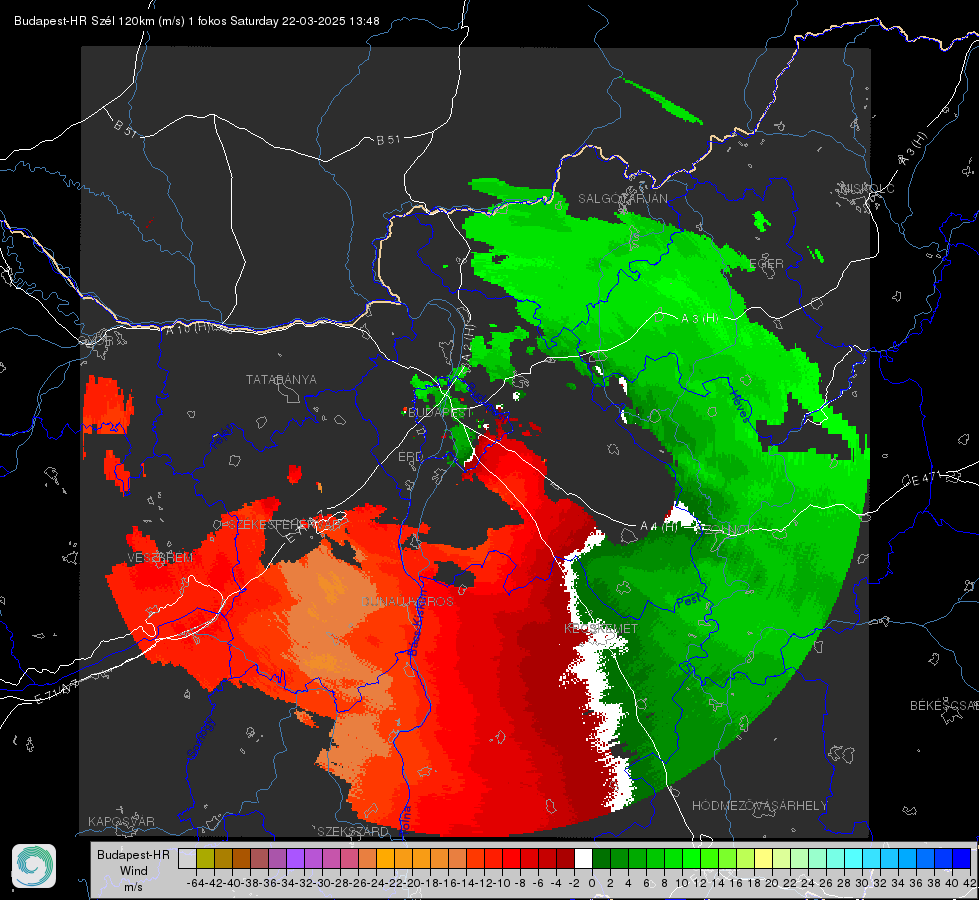
Task: Click the SZEKSZARD city label
Action: 353,831
